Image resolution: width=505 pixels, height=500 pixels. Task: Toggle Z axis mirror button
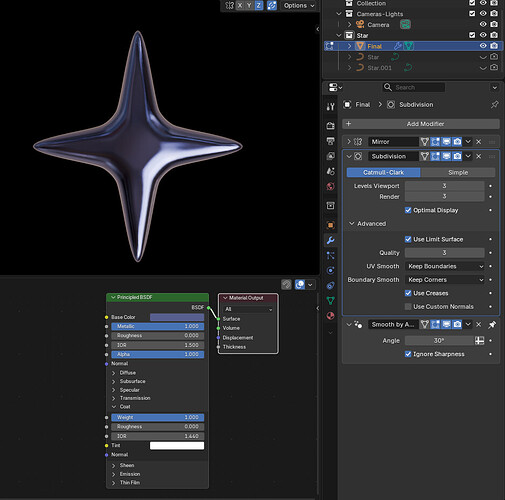point(259,5)
